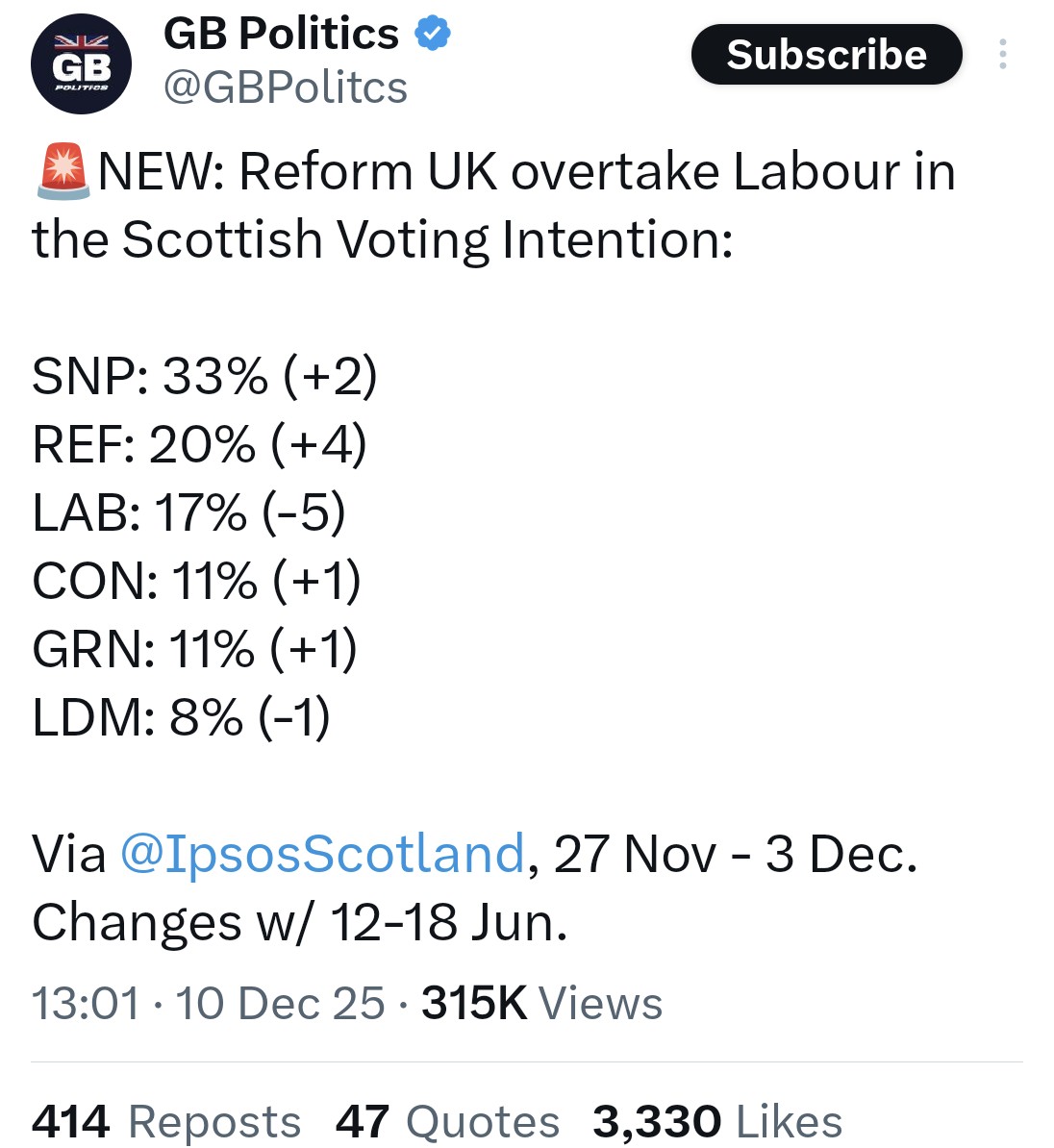Image resolution: width=1054 pixels, height=1148 pixels.
Task: Show the 3,330 Likes list
Action: tap(717, 1121)
